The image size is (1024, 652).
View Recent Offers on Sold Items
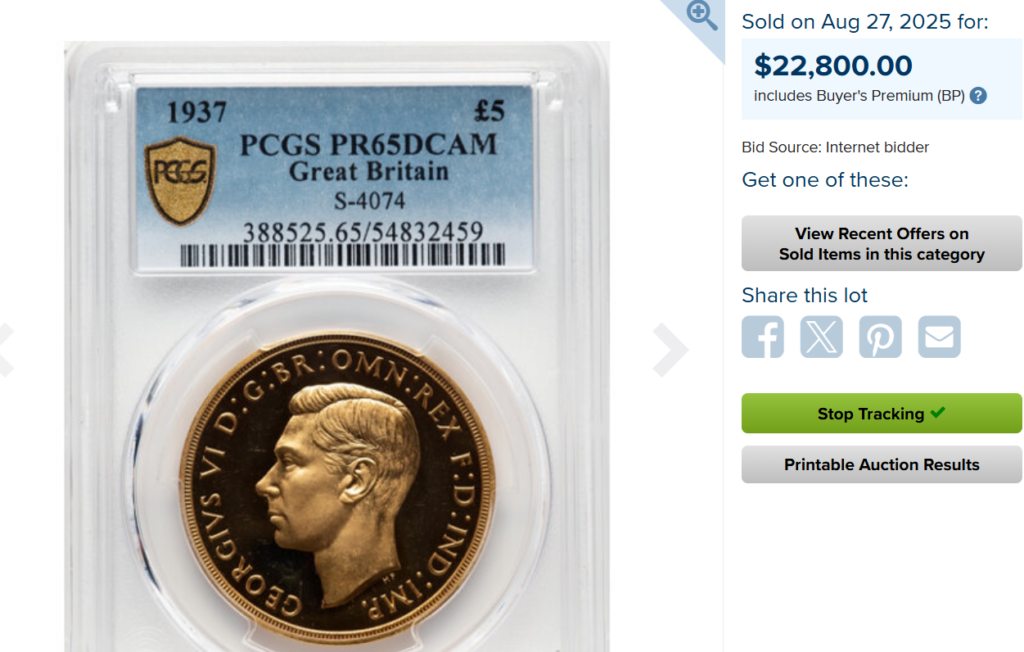[881, 244]
